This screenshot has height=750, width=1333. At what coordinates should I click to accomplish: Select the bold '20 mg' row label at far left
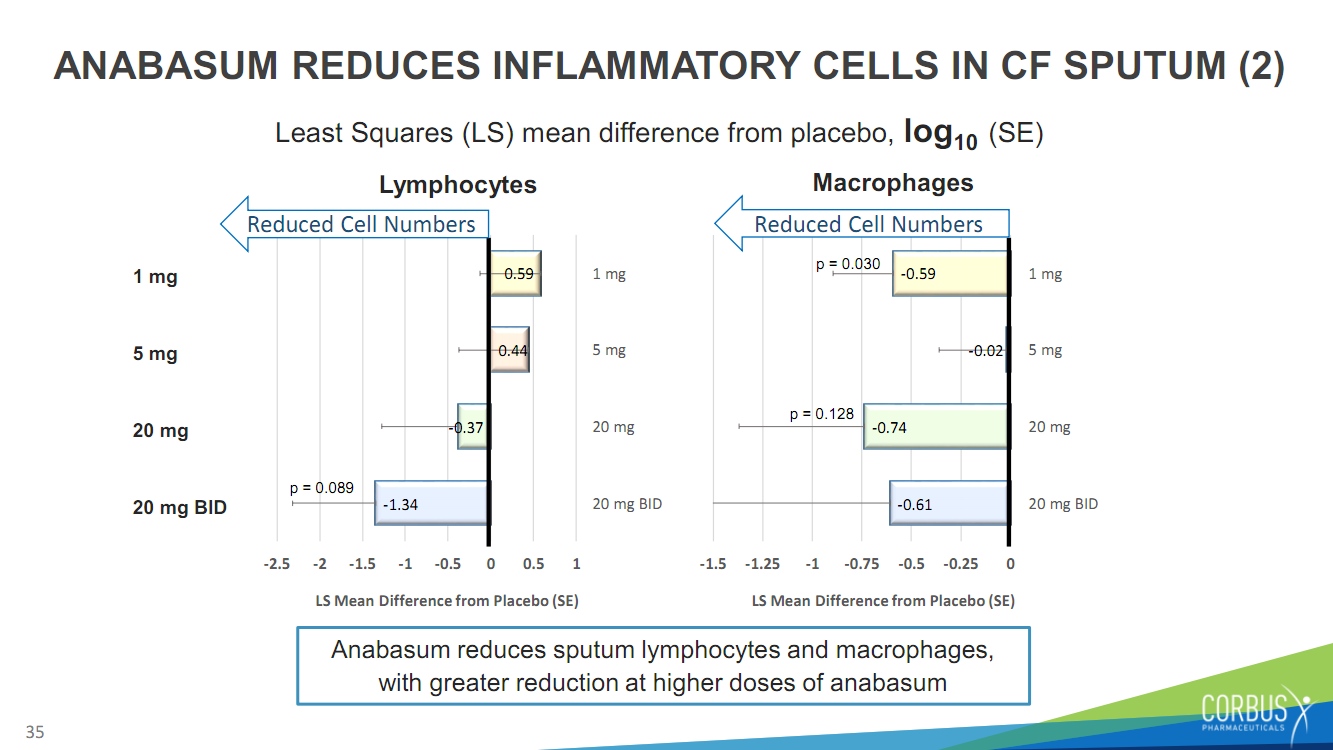[161, 431]
